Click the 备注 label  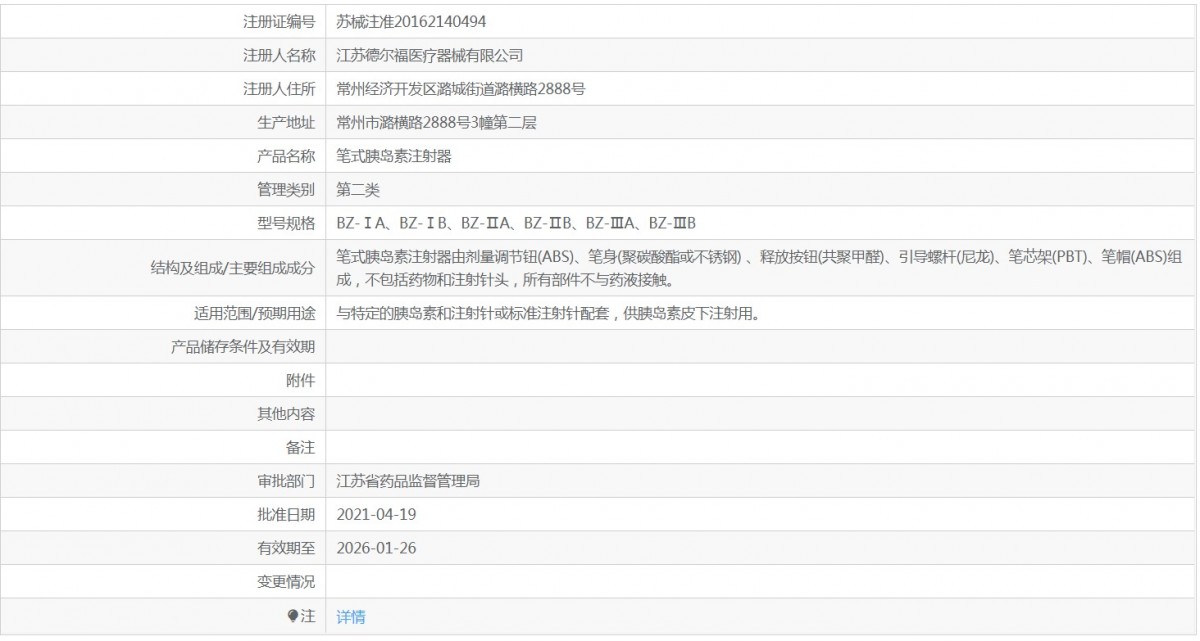[x=300, y=447]
